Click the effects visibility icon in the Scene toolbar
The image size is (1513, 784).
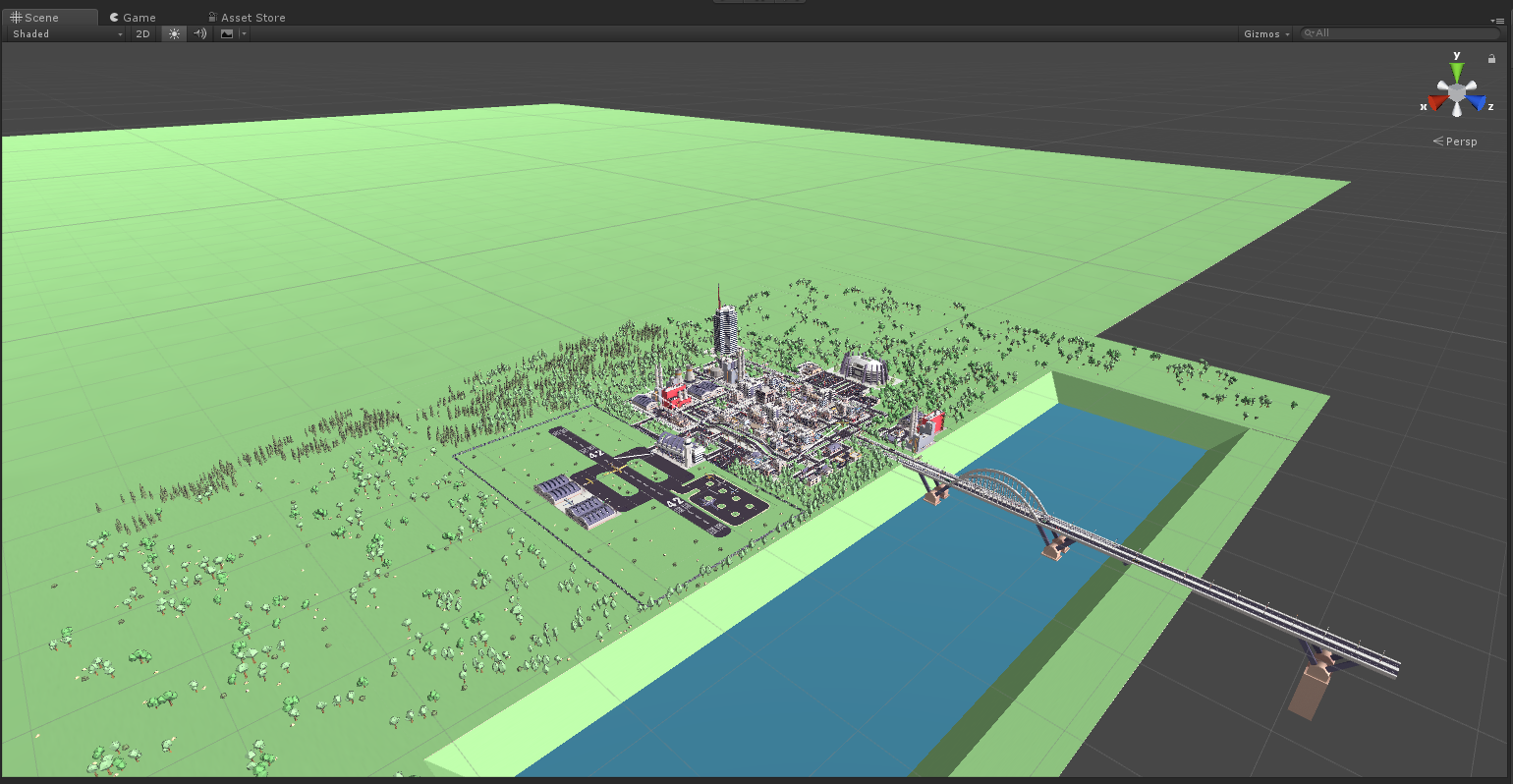[228, 33]
